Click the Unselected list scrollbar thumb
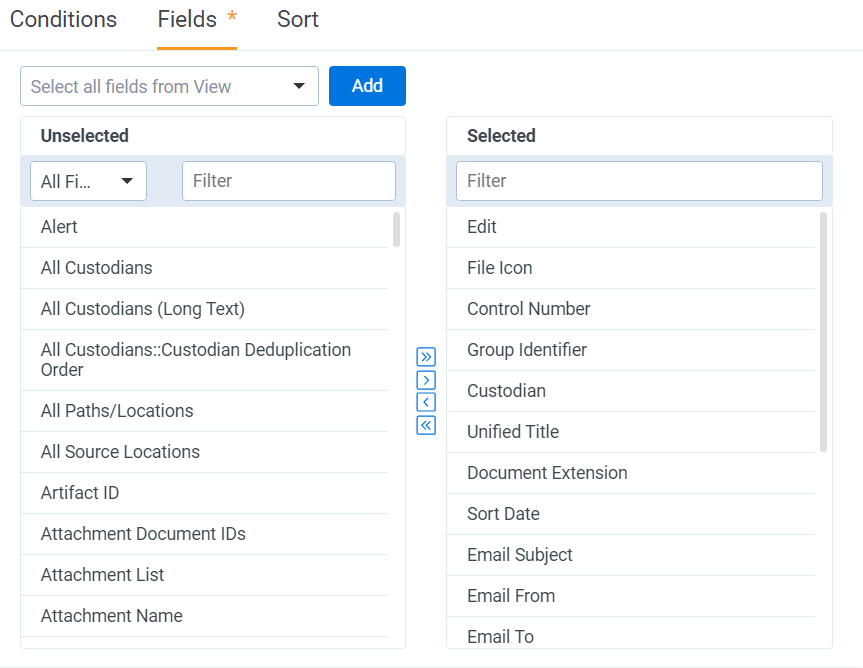This screenshot has height=668, width=863. (x=396, y=229)
